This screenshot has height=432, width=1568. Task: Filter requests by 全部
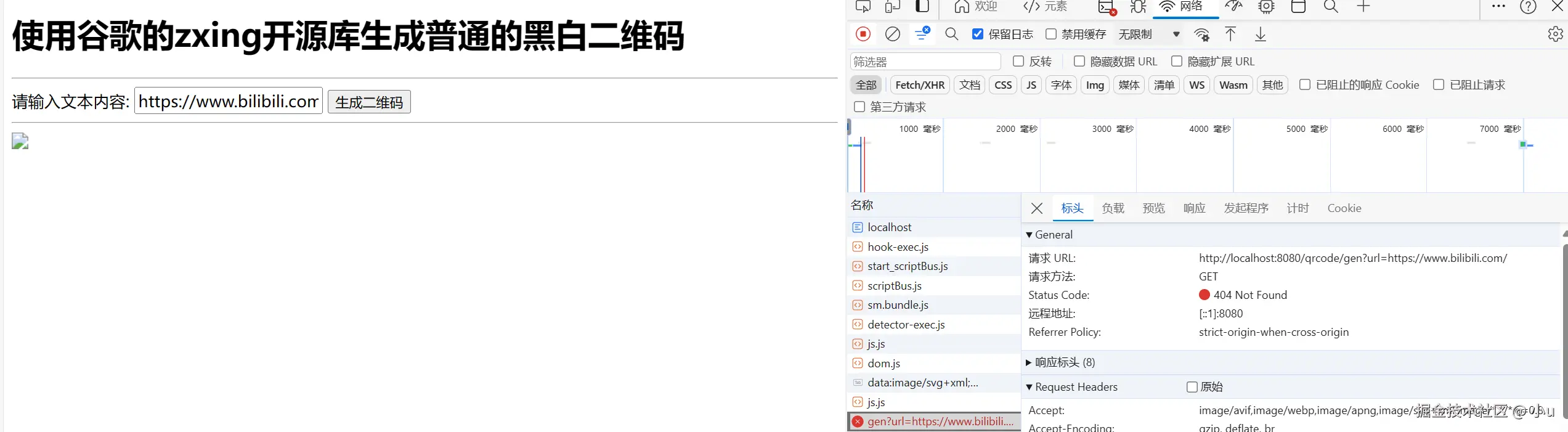(x=866, y=85)
